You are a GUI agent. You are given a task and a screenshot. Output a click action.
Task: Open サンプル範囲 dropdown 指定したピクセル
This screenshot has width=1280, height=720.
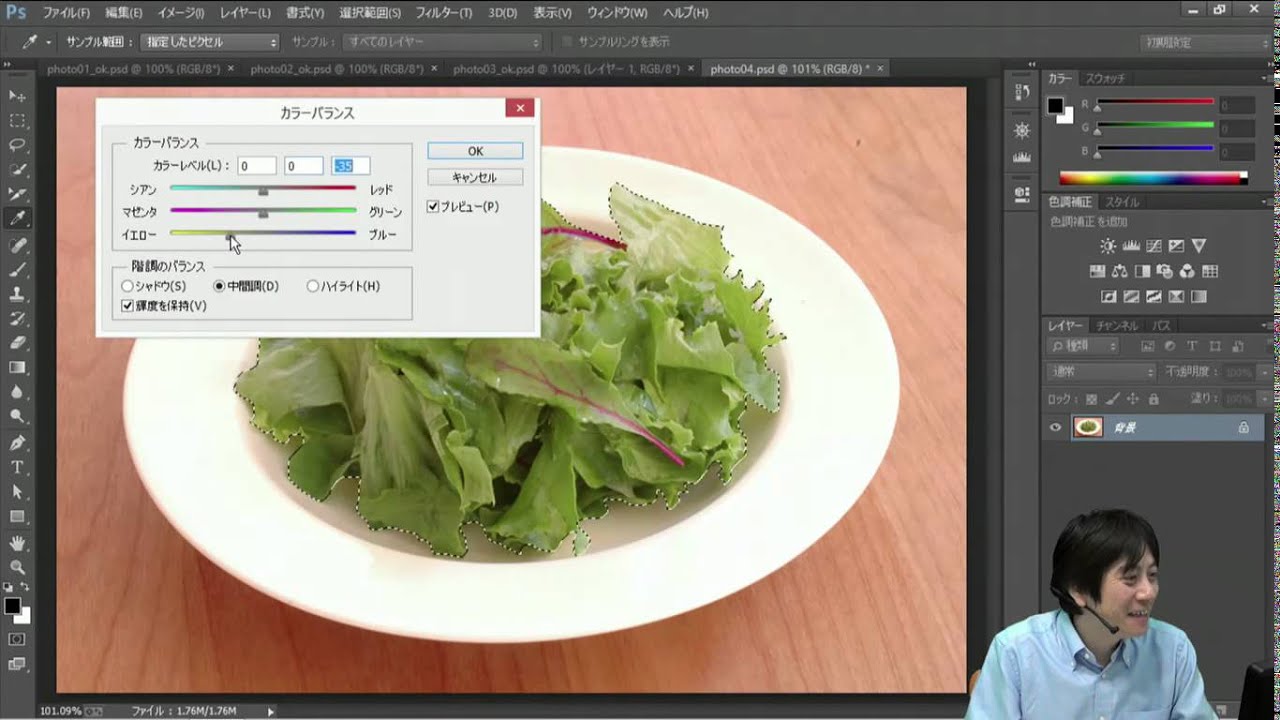[x=209, y=42]
